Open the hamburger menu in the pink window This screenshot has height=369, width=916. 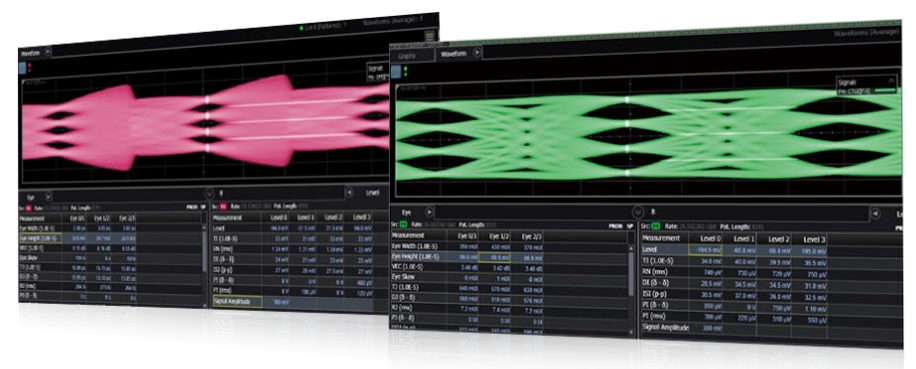429,36
